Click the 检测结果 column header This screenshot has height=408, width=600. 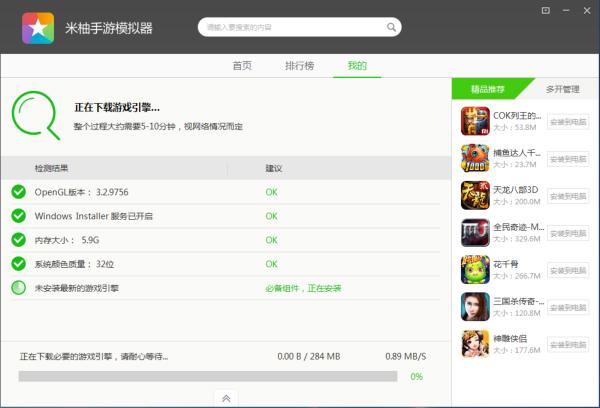[52, 168]
